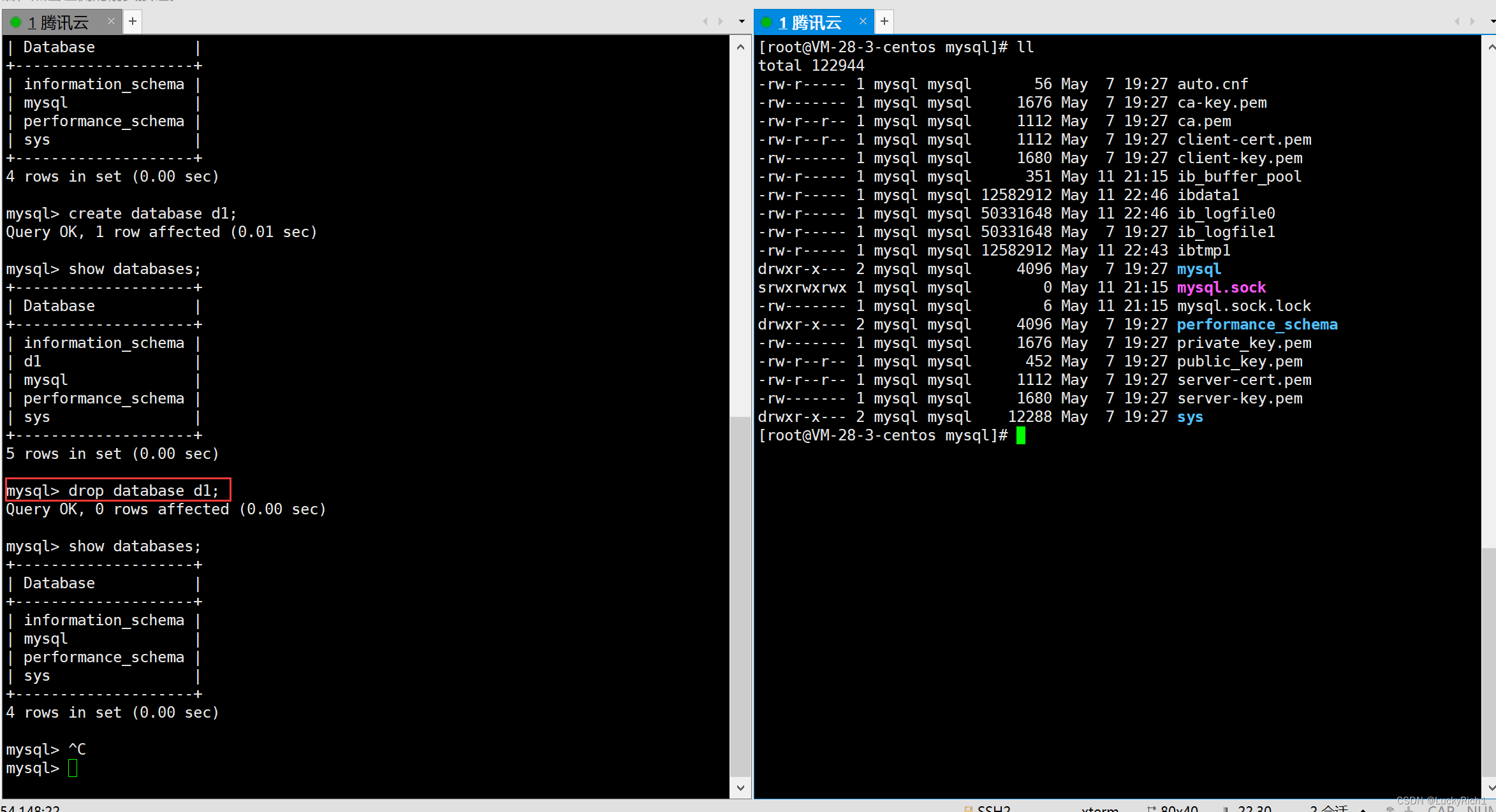Click the blue mysql directory name in listing
1496x812 pixels.
click(1199, 270)
